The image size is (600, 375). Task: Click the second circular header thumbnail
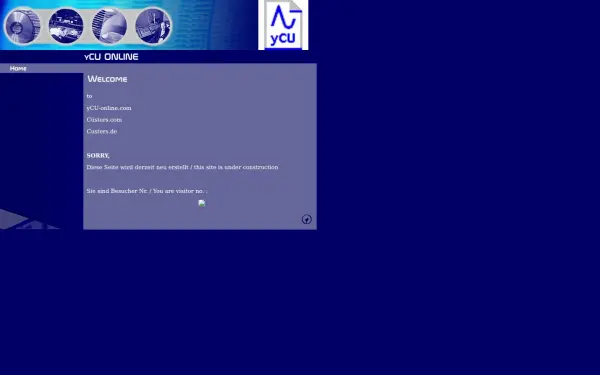click(66, 26)
